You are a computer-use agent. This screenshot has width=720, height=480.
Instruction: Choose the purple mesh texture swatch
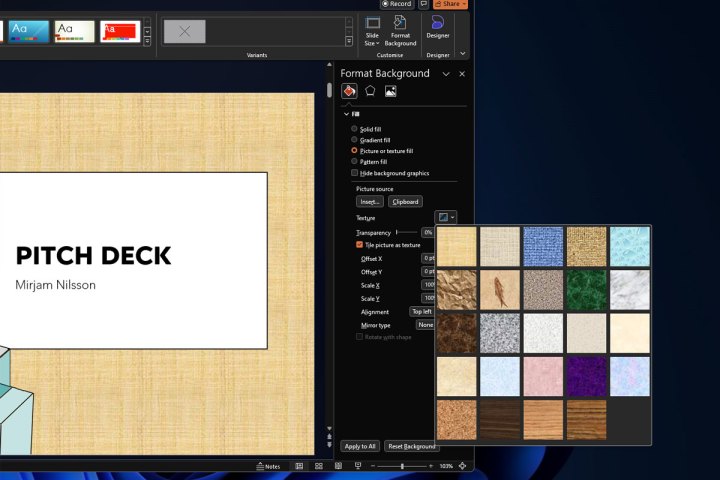coord(587,377)
